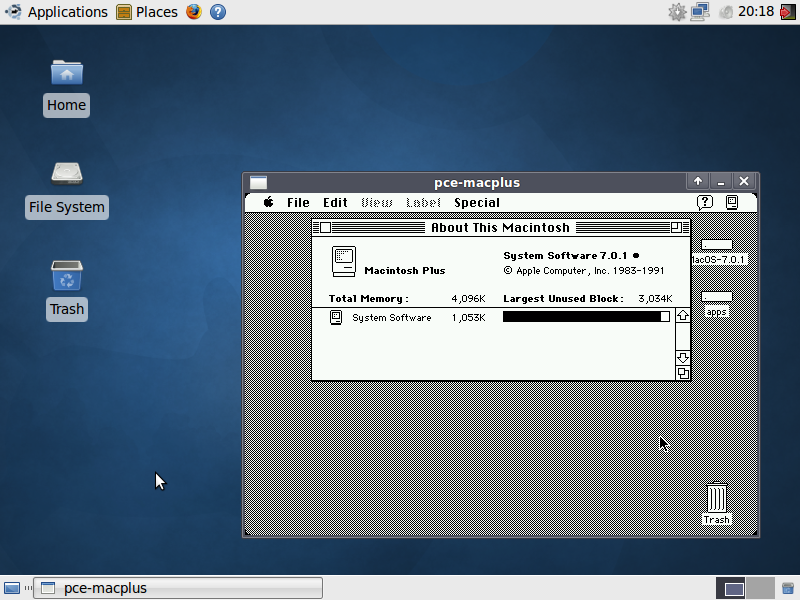Open the Special menu
This screenshot has width=800, height=600.
[477, 203]
